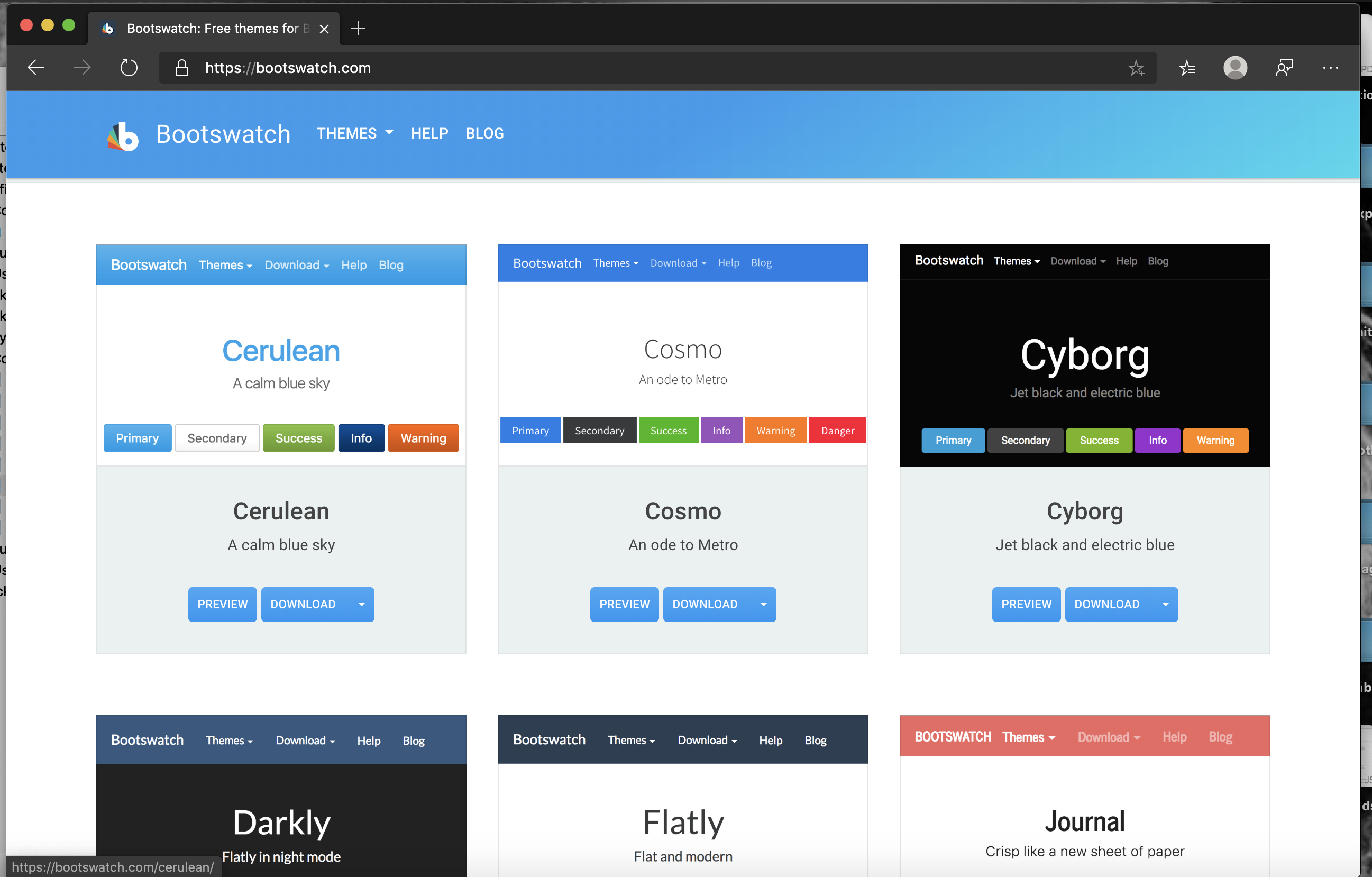1372x877 pixels.
Task: Toggle the Cerulean Warning button color
Action: coord(422,438)
